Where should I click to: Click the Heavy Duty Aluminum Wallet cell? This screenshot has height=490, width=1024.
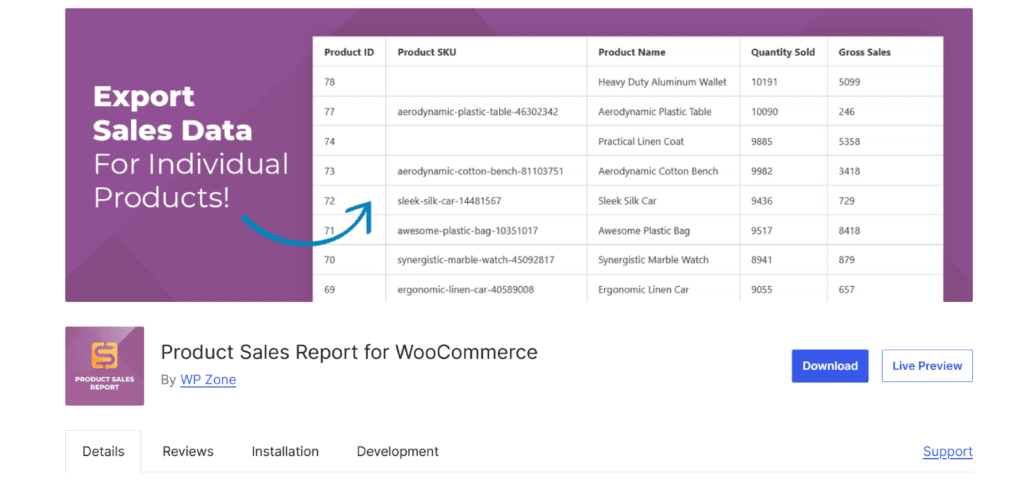point(662,82)
